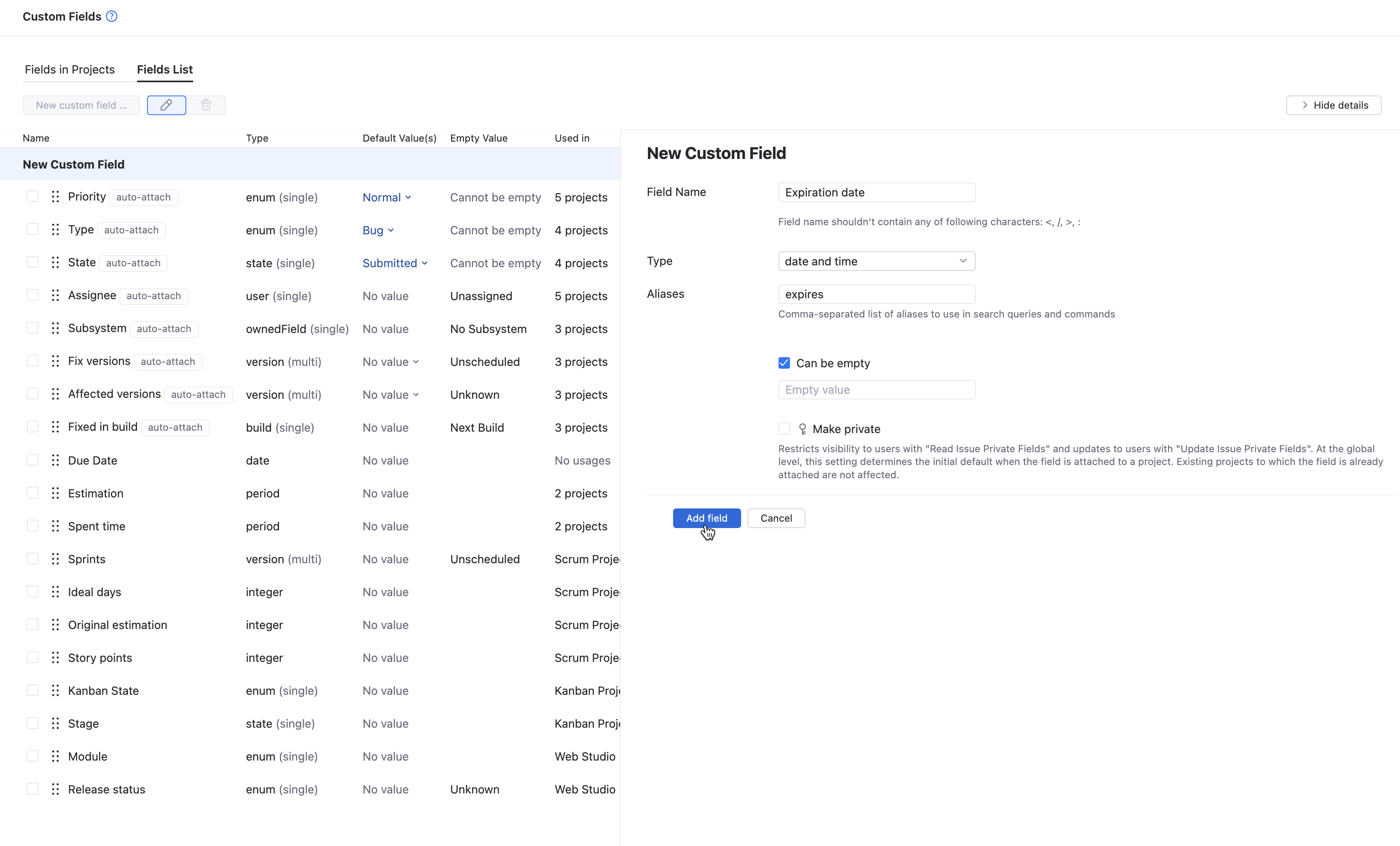Open the Normal default value dropdown for Priority
Image resolution: width=1400 pixels, height=846 pixels.
(386, 197)
